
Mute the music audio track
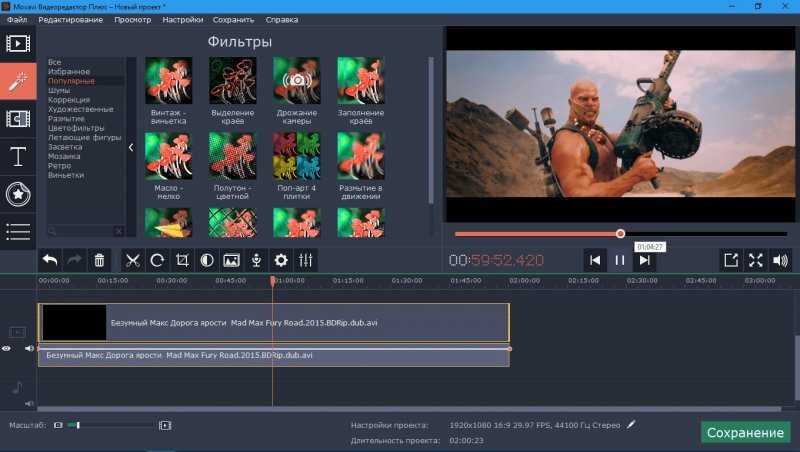[29, 404]
